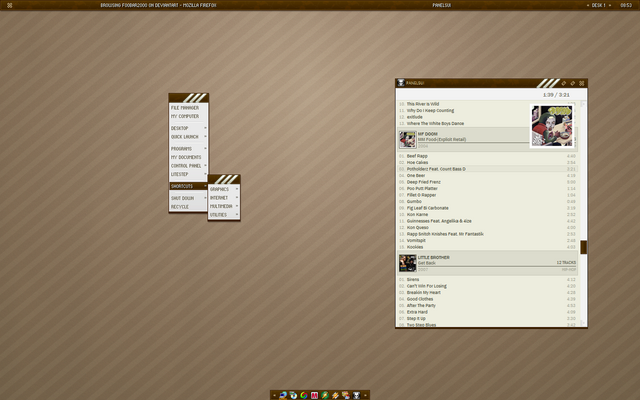Viewport: 640px width, 400px height.
Task: Click Recycle in the popup menu
Action: [x=180, y=206]
